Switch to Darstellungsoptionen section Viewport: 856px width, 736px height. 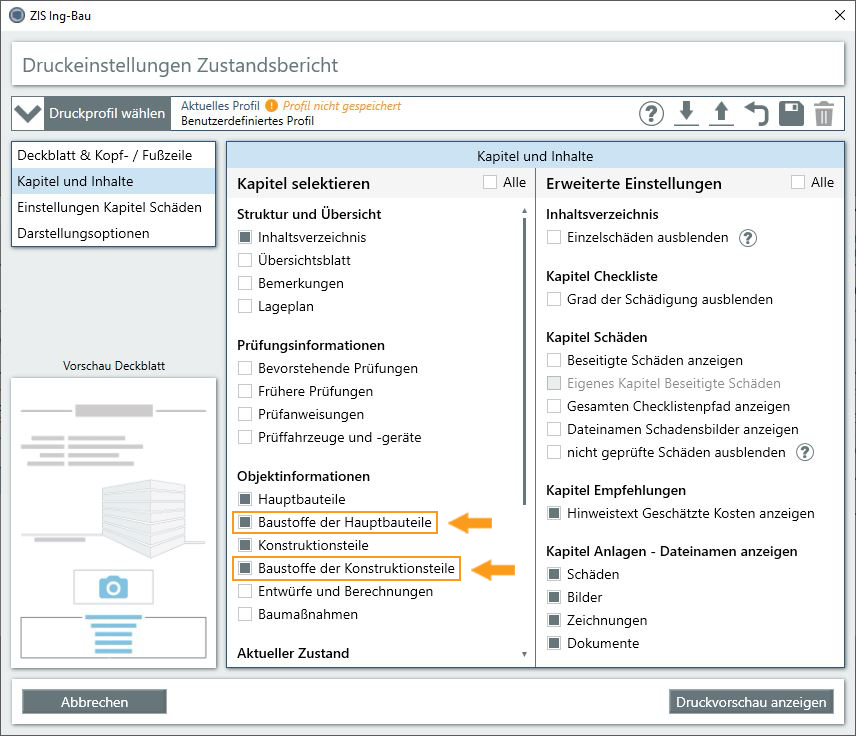83,233
